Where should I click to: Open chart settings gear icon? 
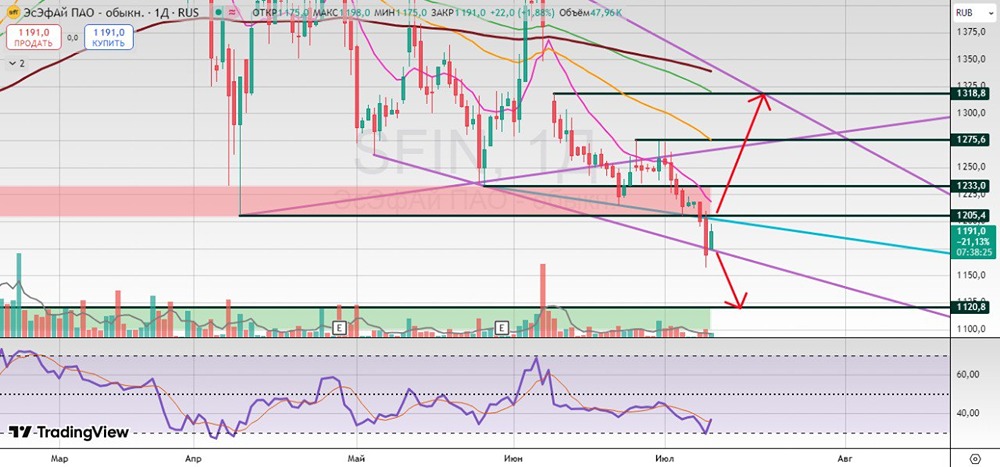click(975, 457)
